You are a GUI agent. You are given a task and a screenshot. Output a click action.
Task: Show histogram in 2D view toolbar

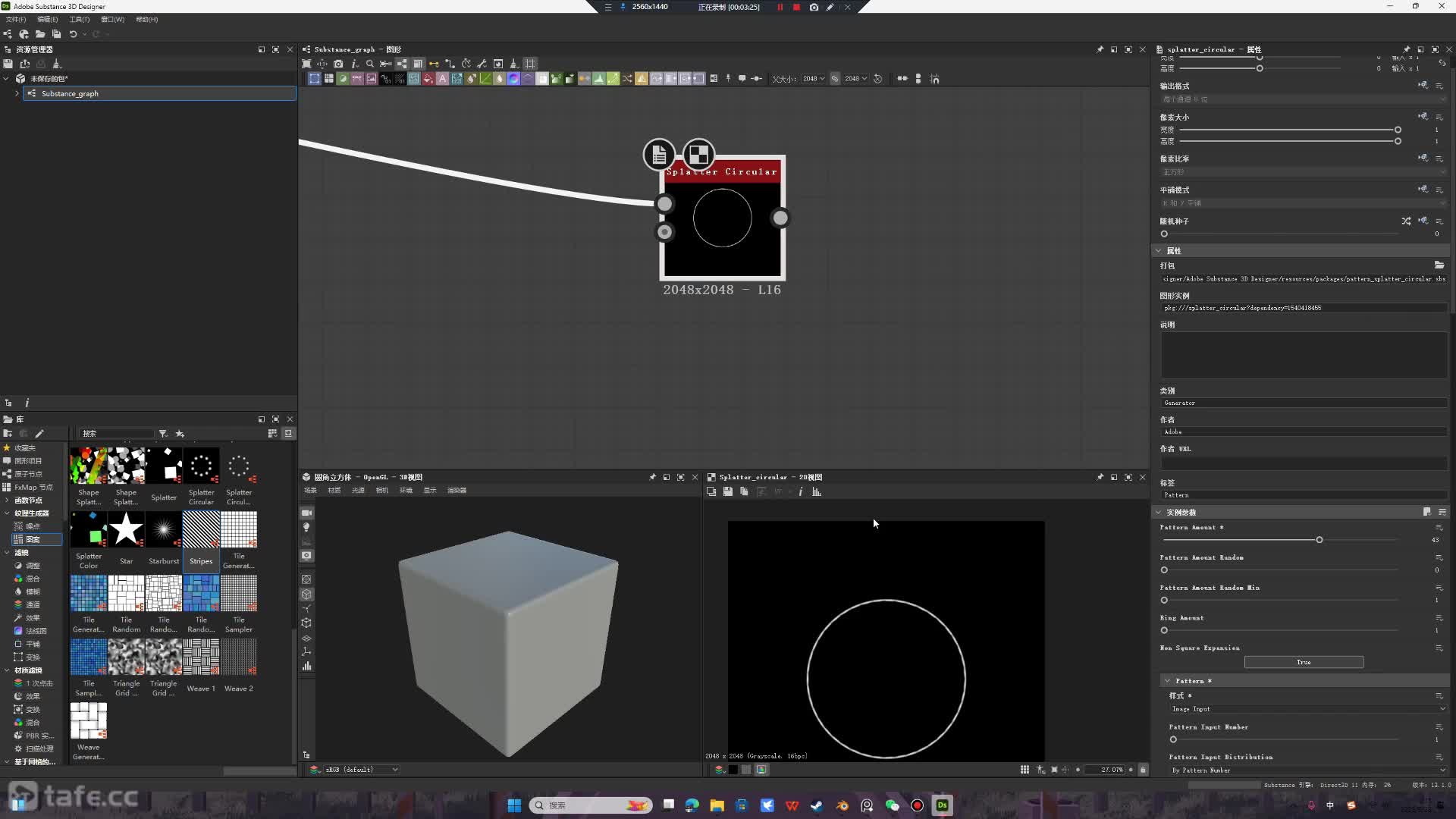[817, 491]
